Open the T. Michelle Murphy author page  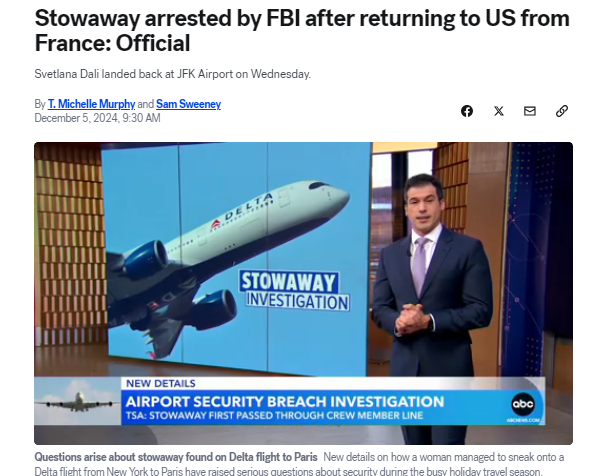click(92, 104)
